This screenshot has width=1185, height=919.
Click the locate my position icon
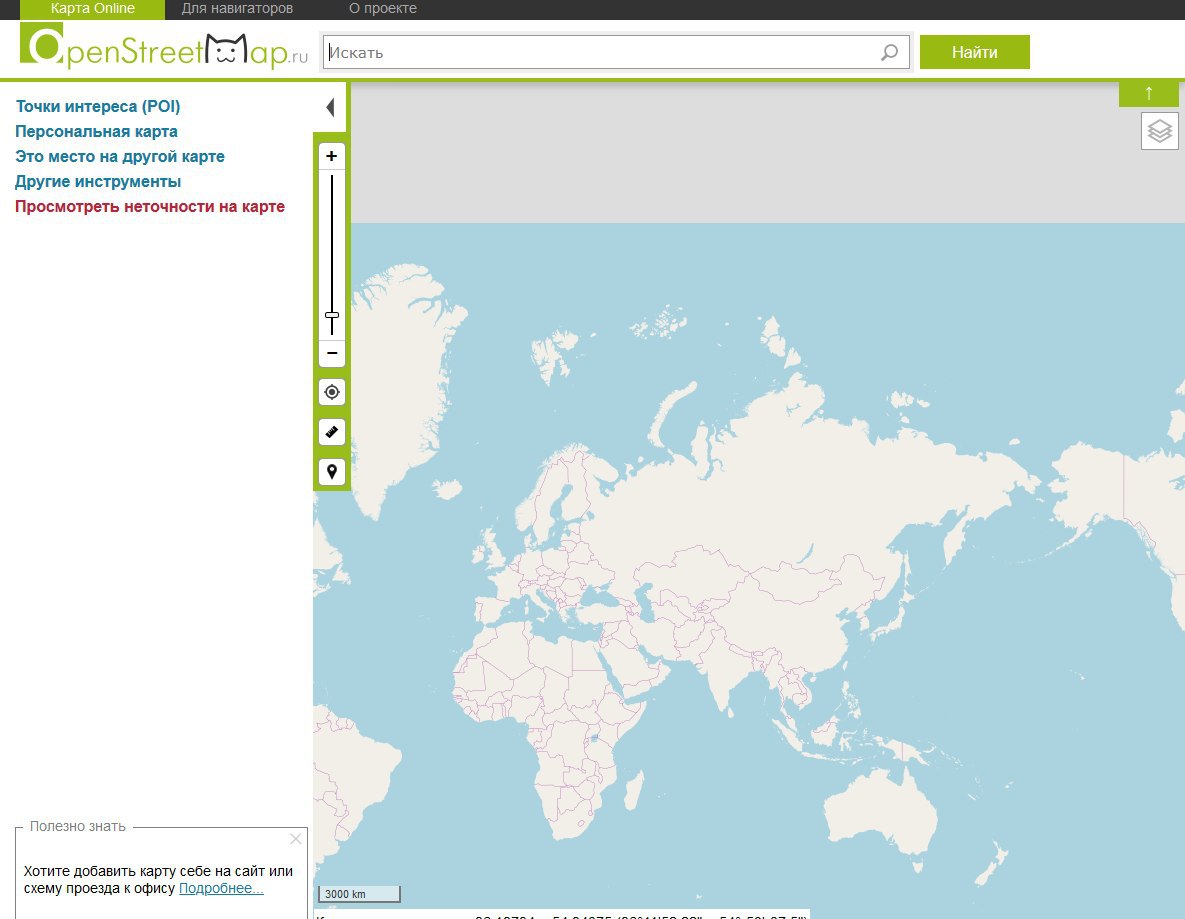pos(332,392)
